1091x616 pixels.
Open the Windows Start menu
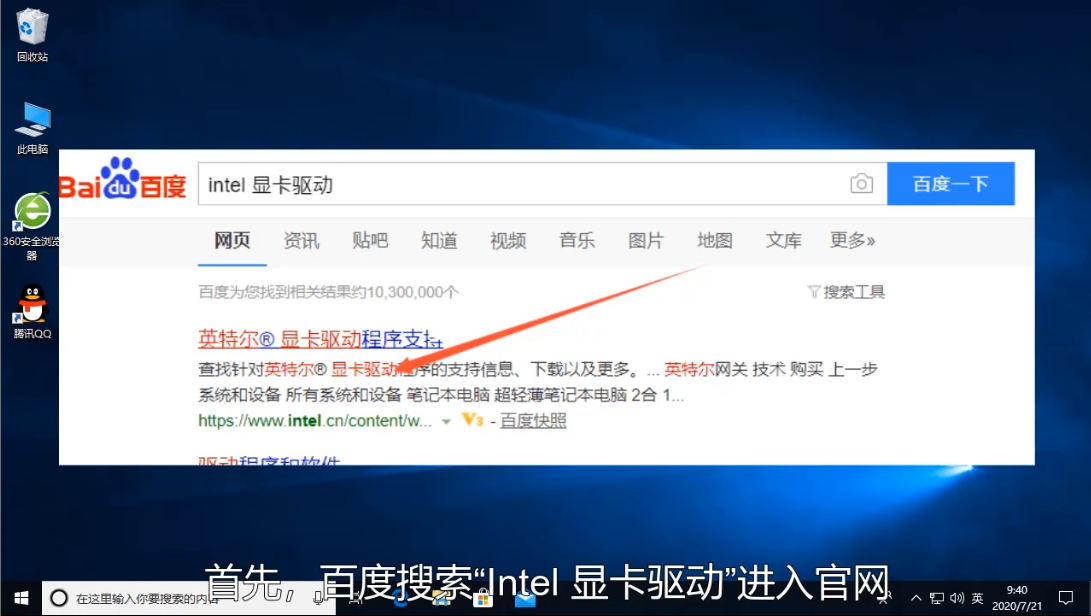click(20, 598)
